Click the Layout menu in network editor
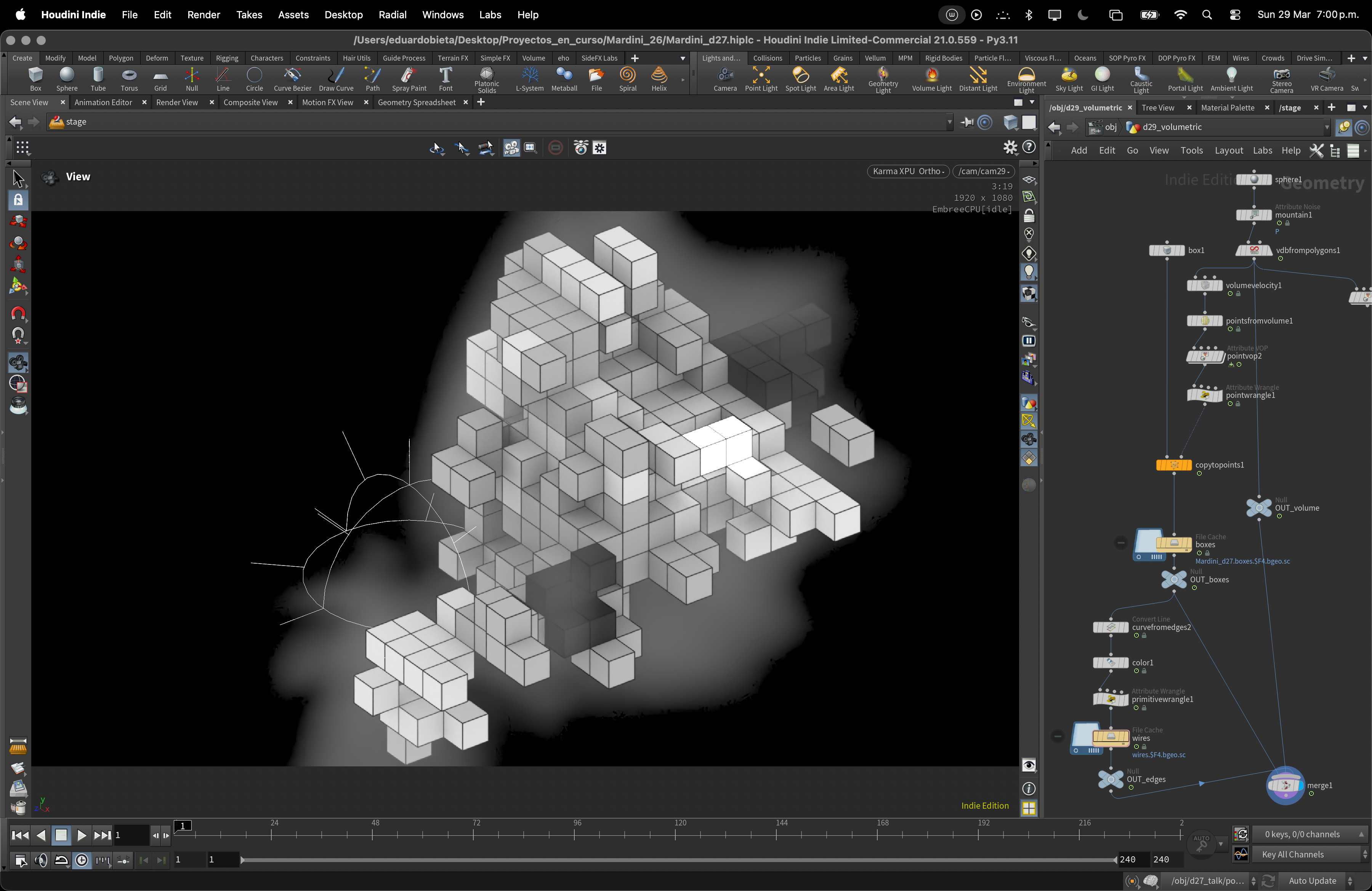The height and width of the screenshot is (891, 1372). (1228, 151)
